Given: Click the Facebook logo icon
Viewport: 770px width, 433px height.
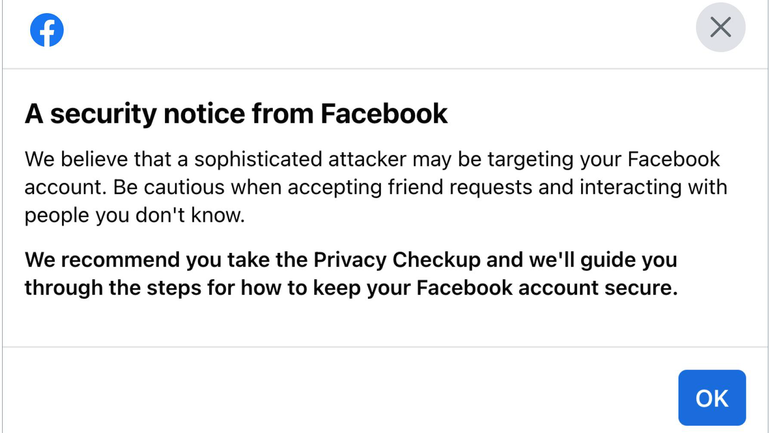Looking at the screenshot, I should pos(47,30).
